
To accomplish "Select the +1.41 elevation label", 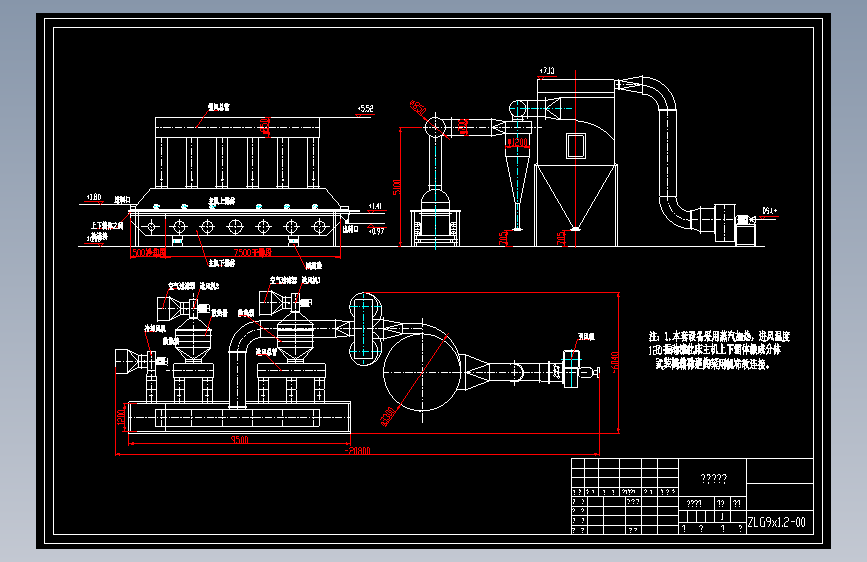I will pyautogui.click(x=375, y=206).
